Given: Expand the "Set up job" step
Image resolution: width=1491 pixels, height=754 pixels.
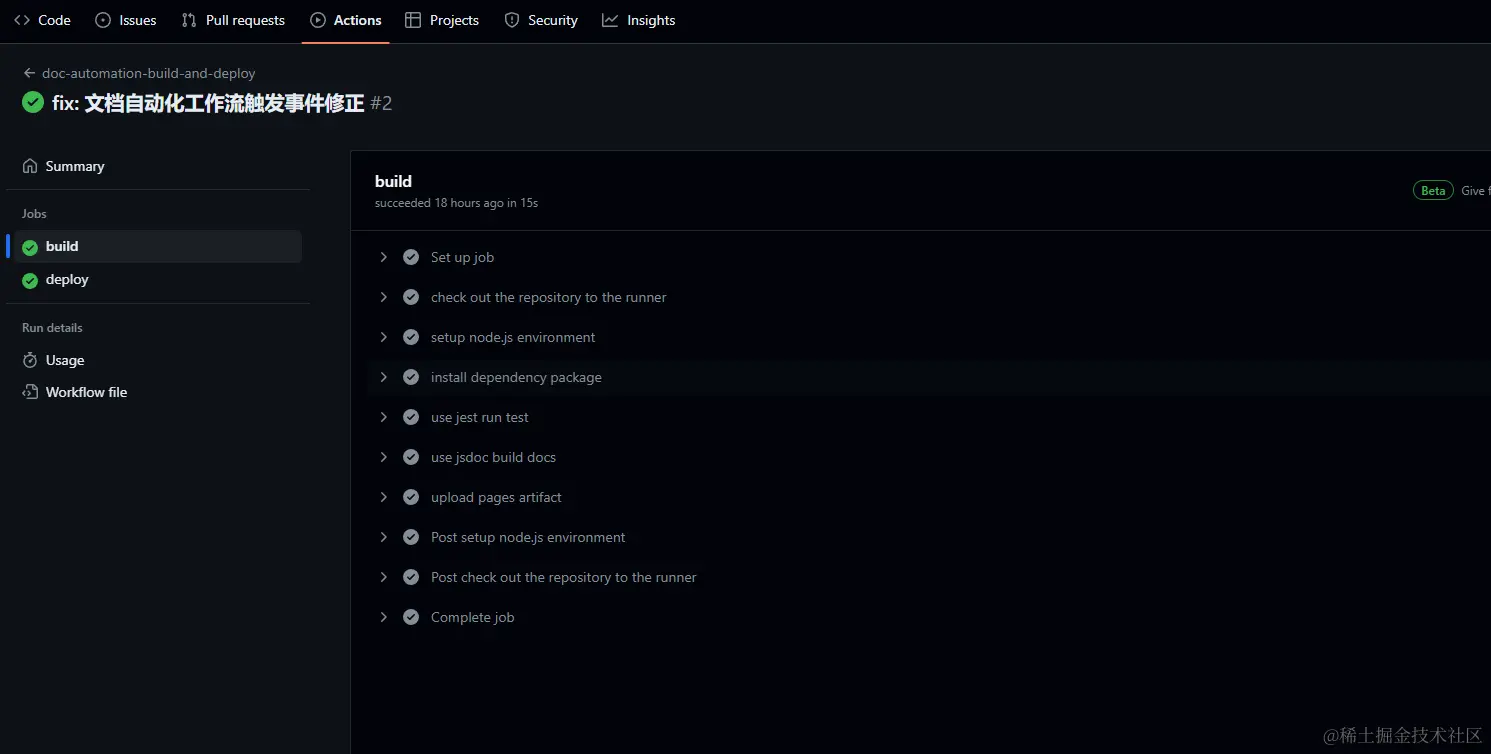Looking at the screenshot, I should click(383, 257).
